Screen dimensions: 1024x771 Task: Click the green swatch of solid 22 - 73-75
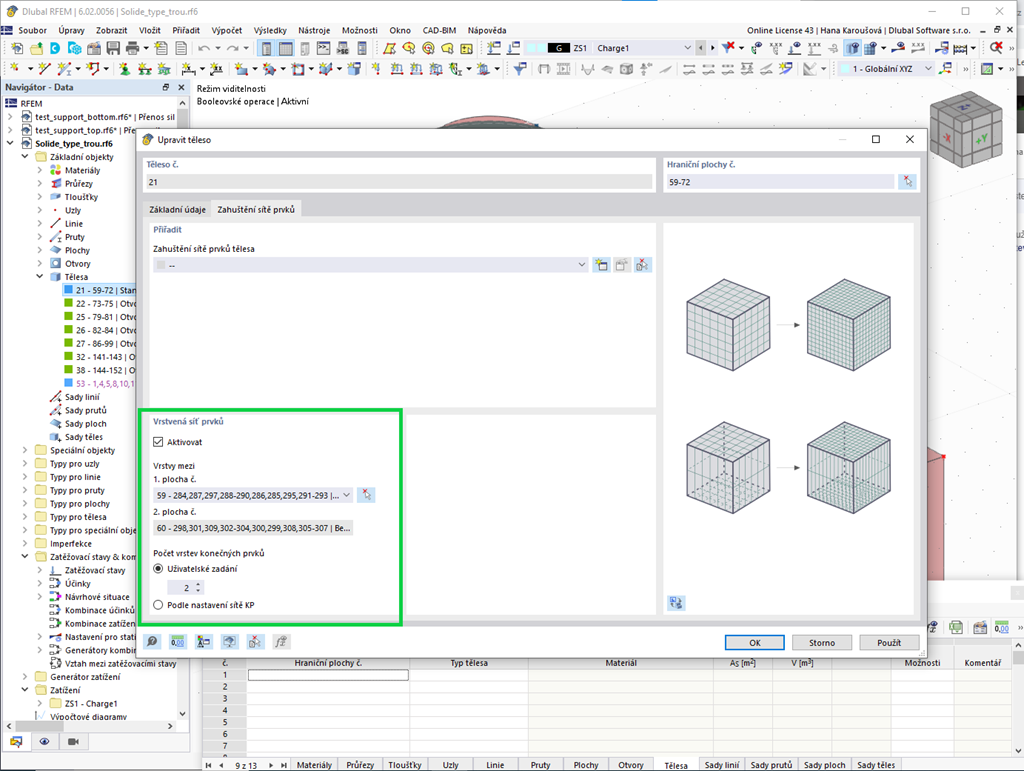(69, 303)
